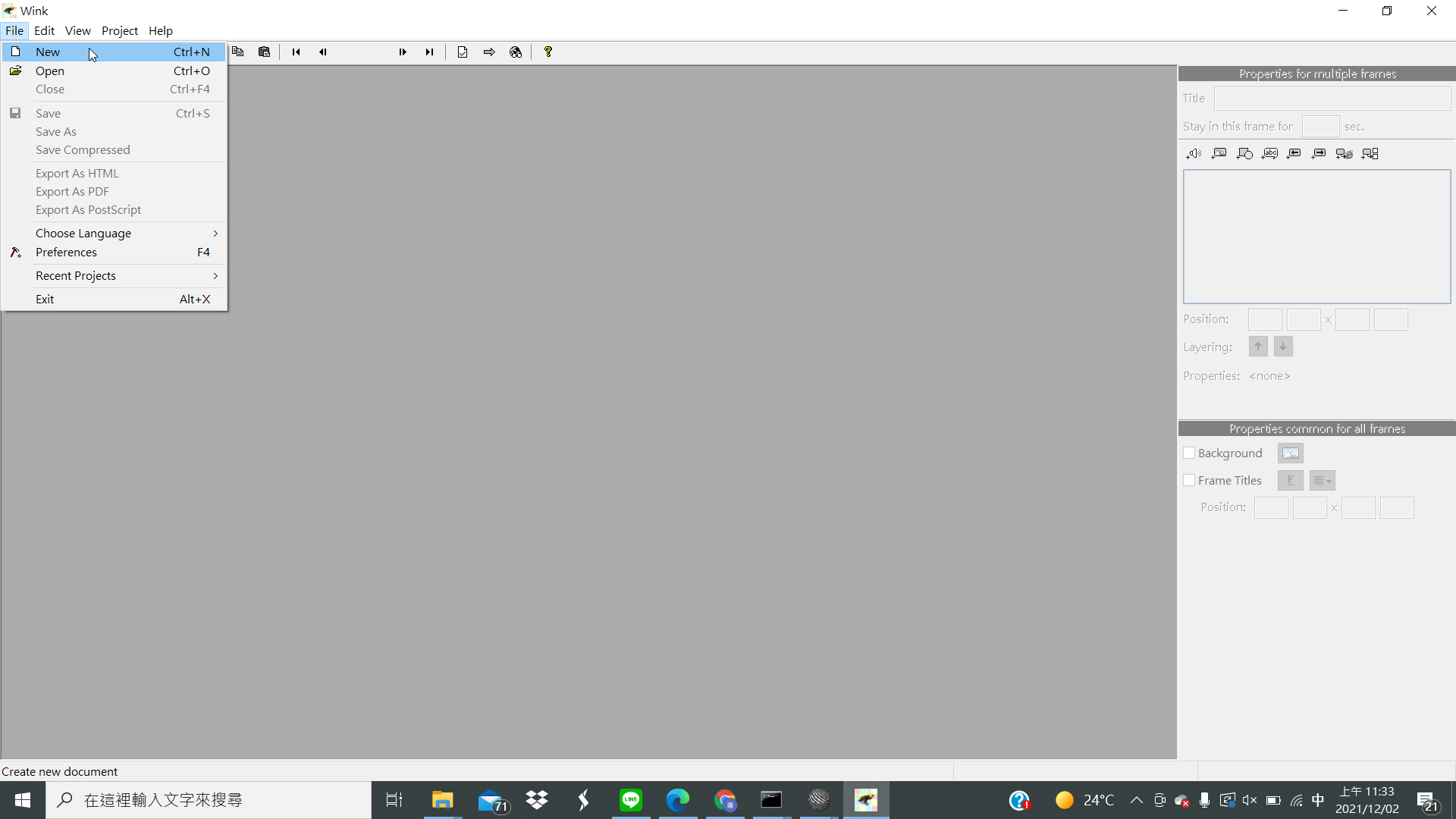Screen dimensions: 1456x819
Task: Click the right arrow render icon
Action: coord(489,52)
